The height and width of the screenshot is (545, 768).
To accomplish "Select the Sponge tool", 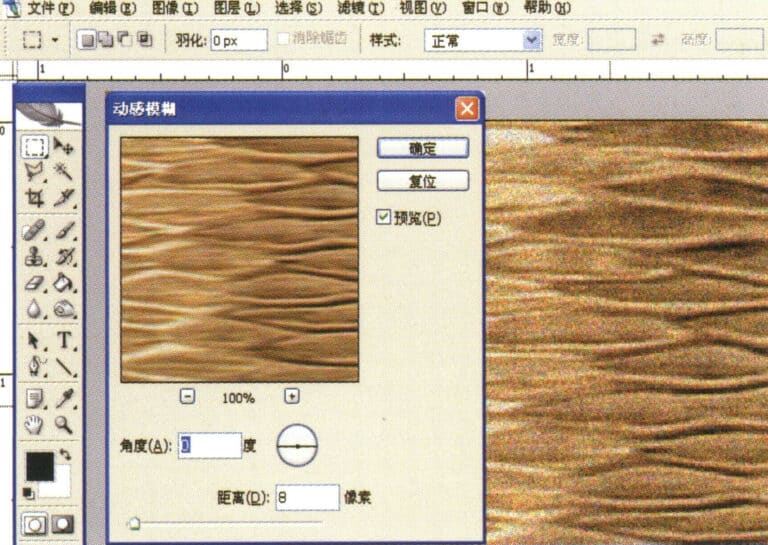I will 64,309.
